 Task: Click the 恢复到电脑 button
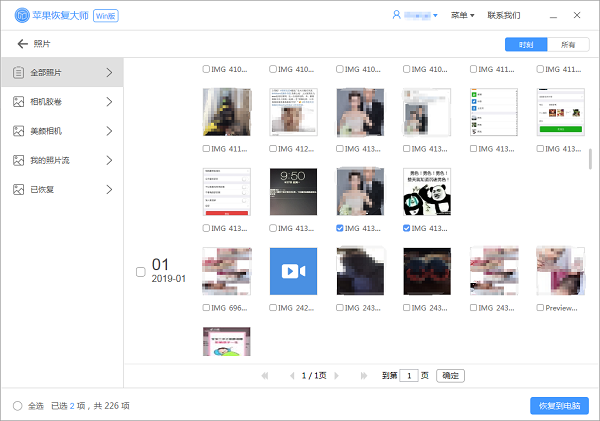pos(559,406)
